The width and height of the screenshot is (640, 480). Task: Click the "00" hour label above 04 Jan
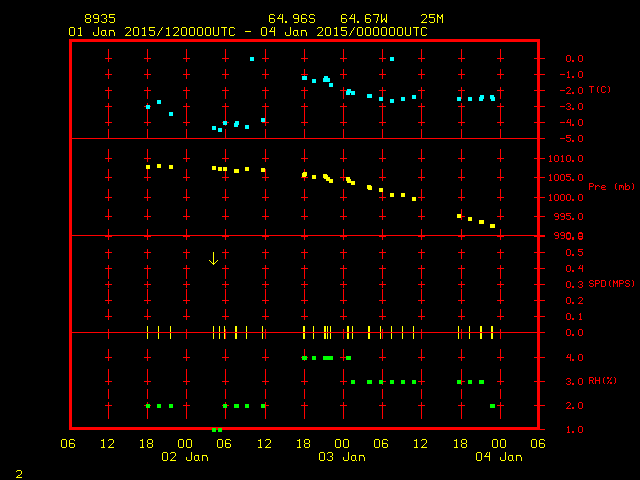pyautogui.click(x=499, y=444)
